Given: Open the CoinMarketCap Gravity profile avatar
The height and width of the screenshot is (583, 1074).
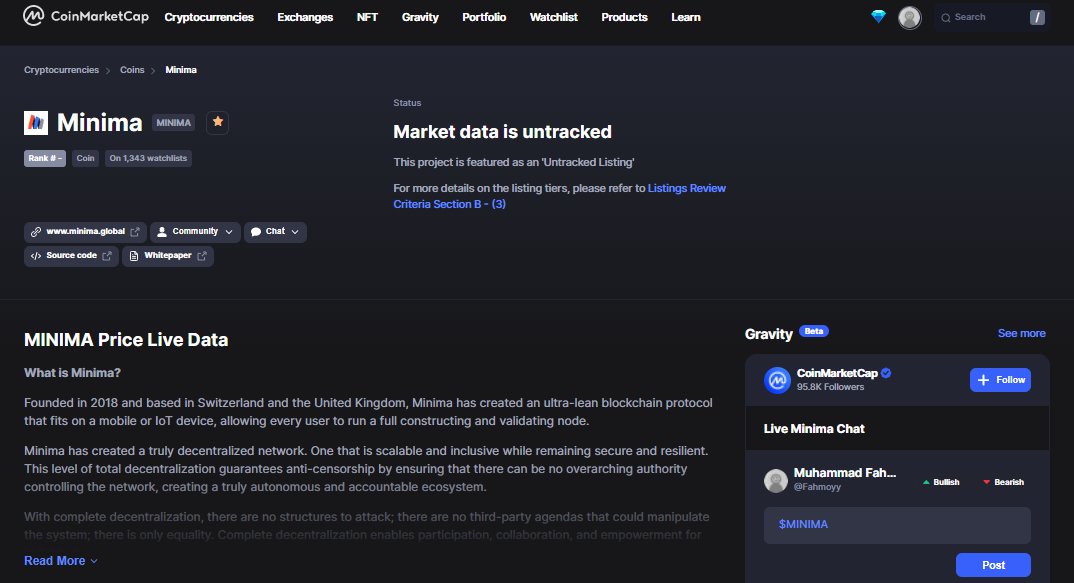Looking at the screenshot, I should (777, 380).
